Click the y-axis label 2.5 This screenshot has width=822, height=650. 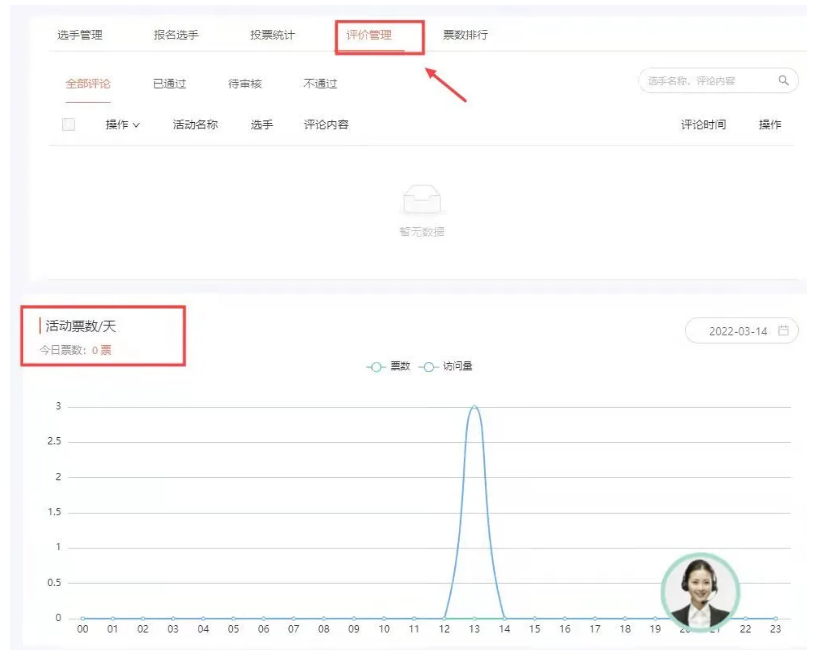pyautogui.click(x=54, y=441)
